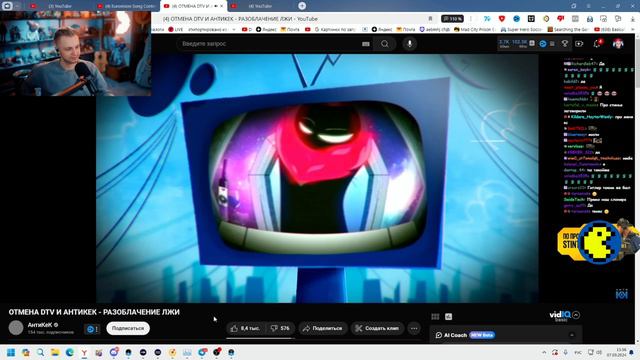Switch vidIQ panel to chart view icon
Screen dimensions: 640x360
448,316
